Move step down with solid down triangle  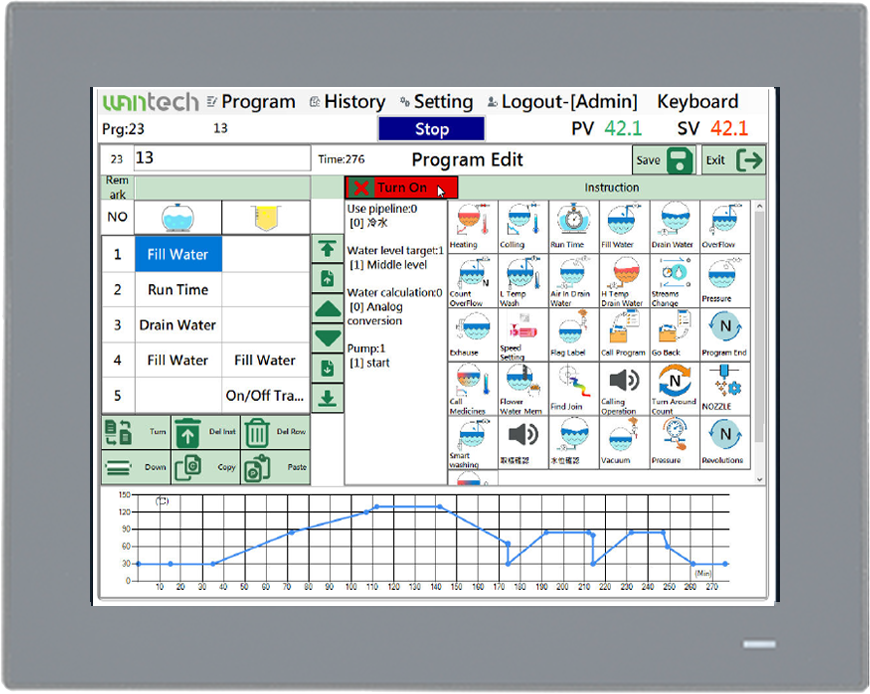click(327, 338)
